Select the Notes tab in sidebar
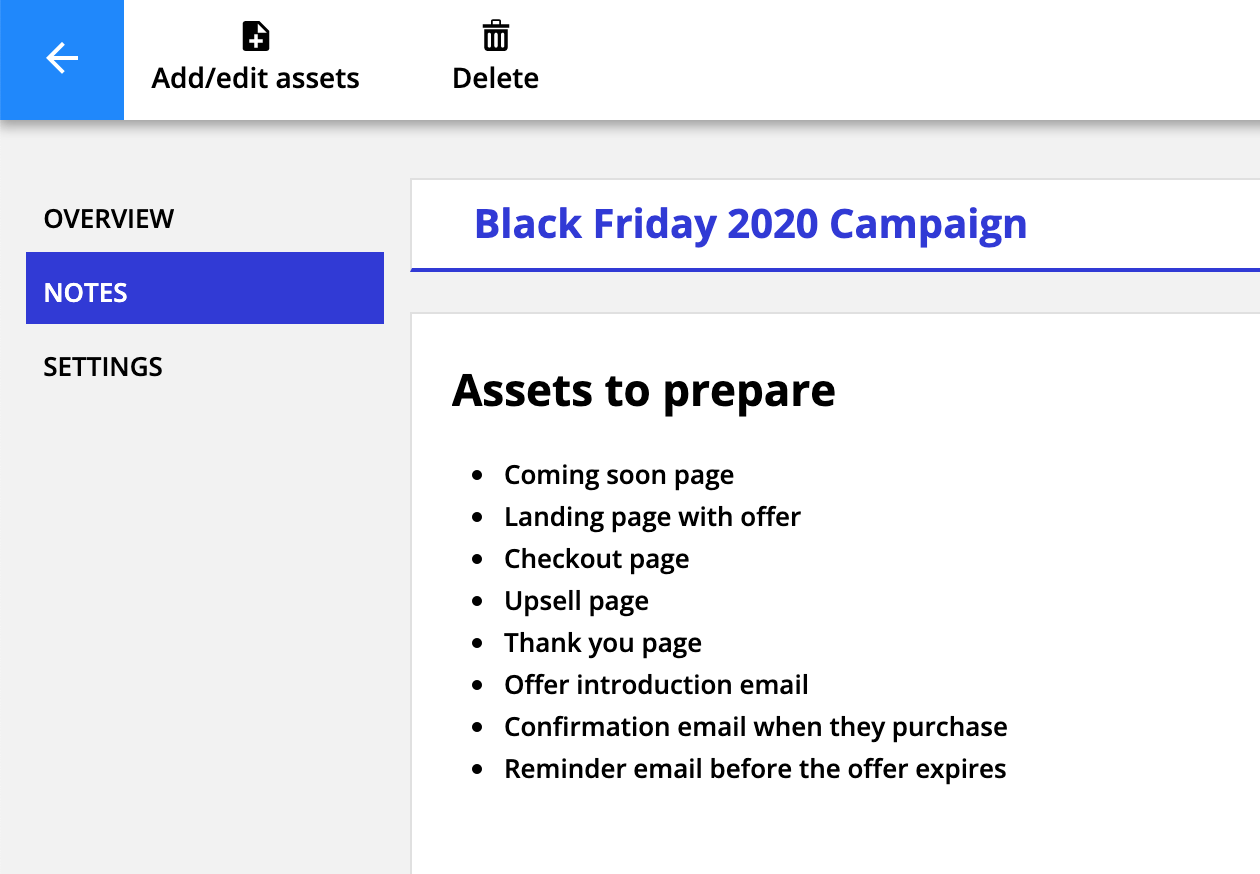This screenshot has height=874, width=1260. (x=205, y=288)
